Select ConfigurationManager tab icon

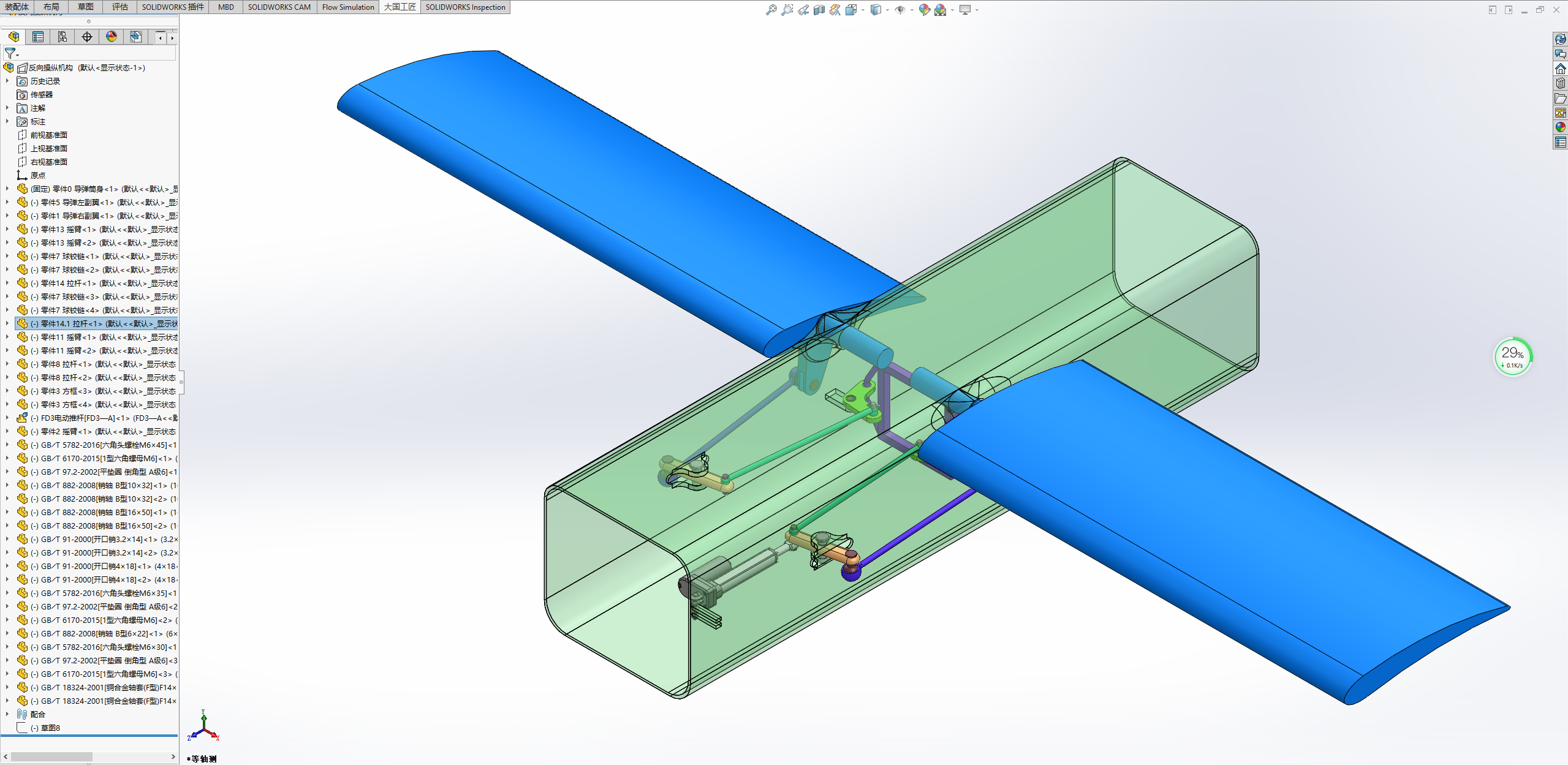coord(62,37)
